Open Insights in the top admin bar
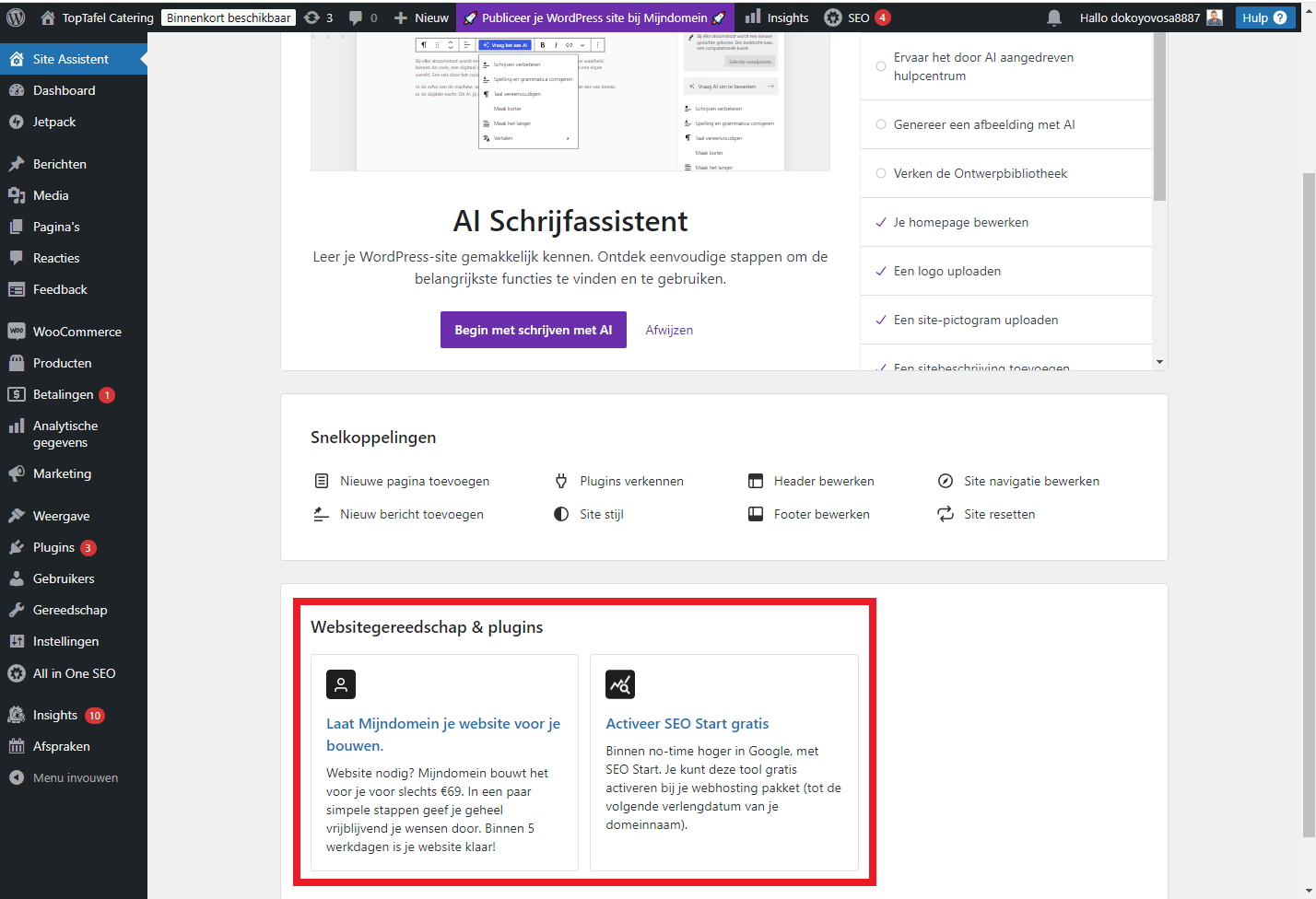This screenshot has height=899, width=1316. (x=777, y=18)
